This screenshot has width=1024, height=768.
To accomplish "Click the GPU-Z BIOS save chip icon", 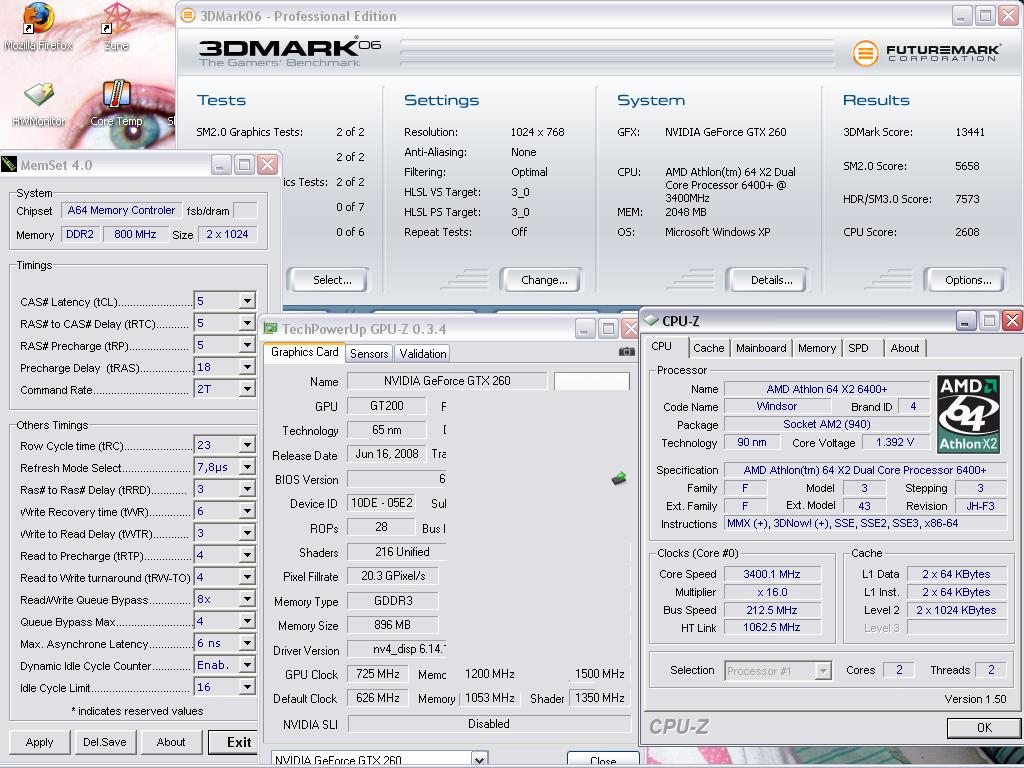I will click(619, 479).
